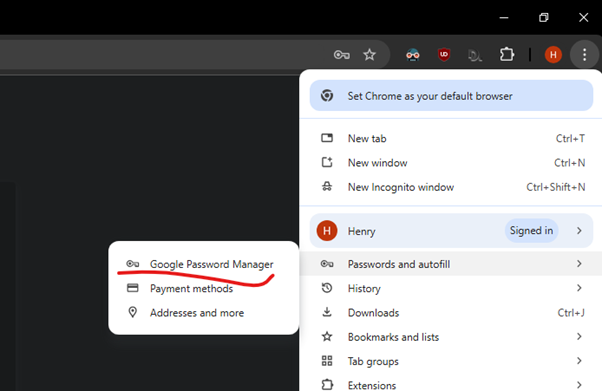Expand the Extensions row chevron
This screenshot has height=391, width=602.
point(579,385)
